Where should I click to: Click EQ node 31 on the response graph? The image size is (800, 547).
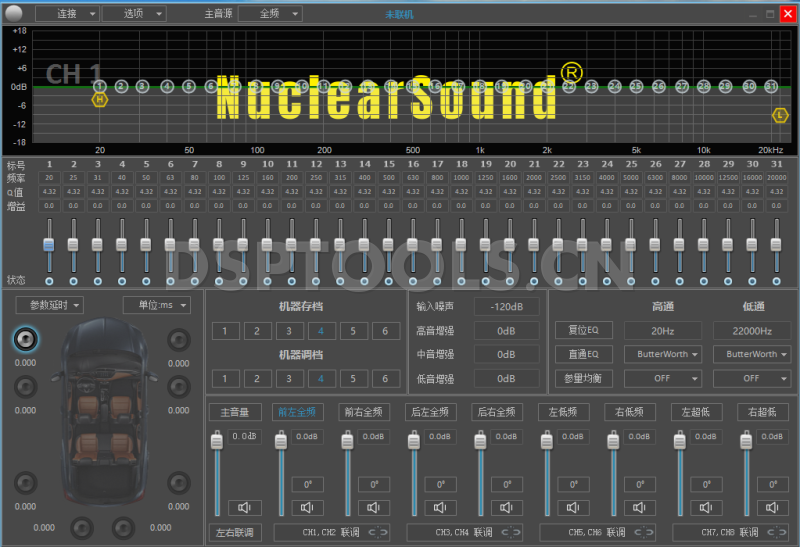[770, 86]
